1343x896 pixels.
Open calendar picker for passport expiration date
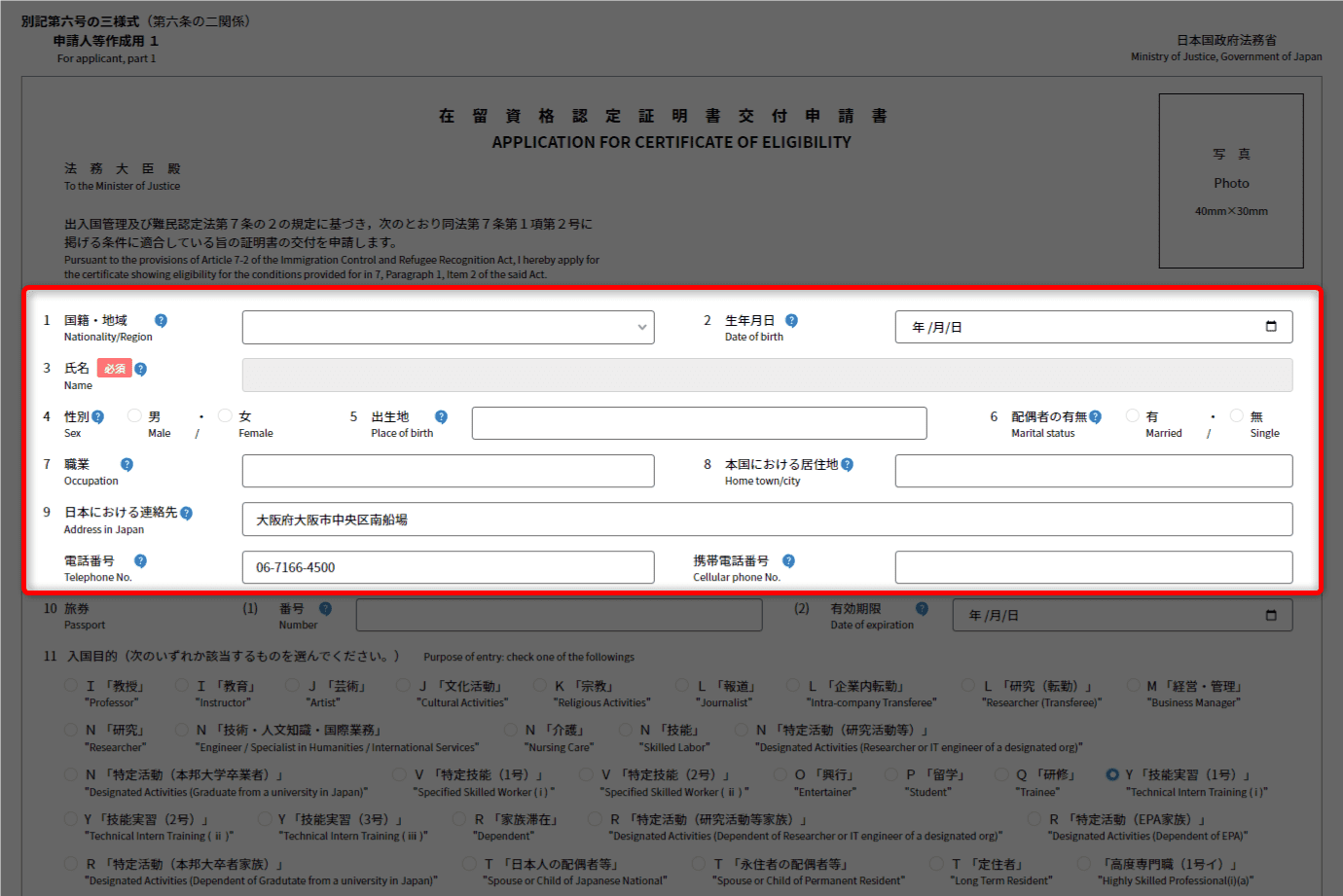[x=1270, y=615]
